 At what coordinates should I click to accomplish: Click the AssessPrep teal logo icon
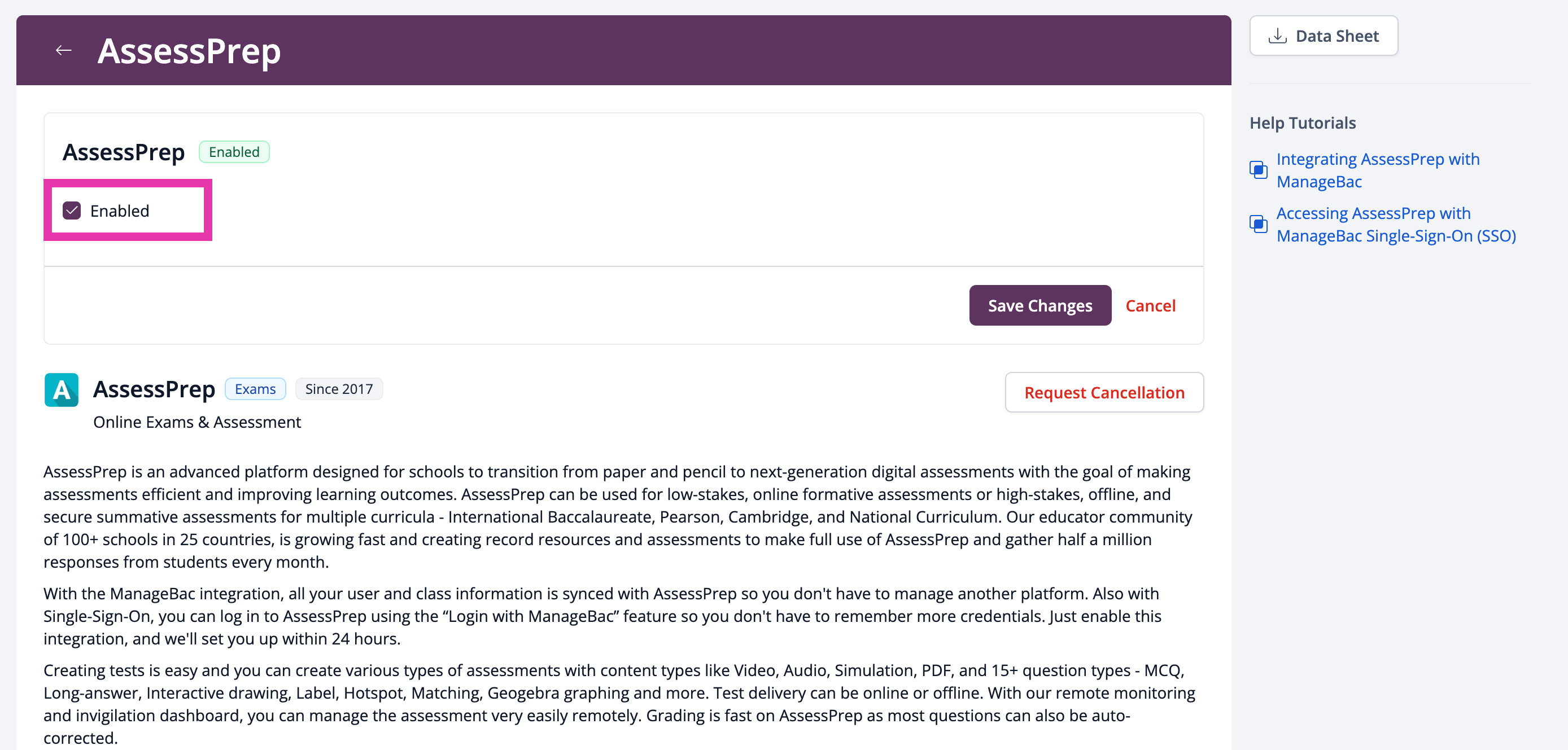click(62, 390)
